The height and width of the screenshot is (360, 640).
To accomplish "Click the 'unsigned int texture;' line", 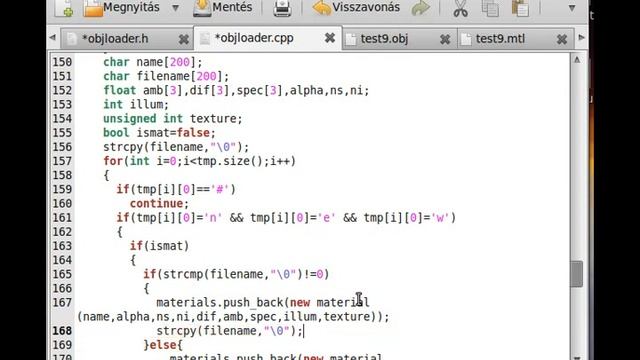I will coord(173,119).
